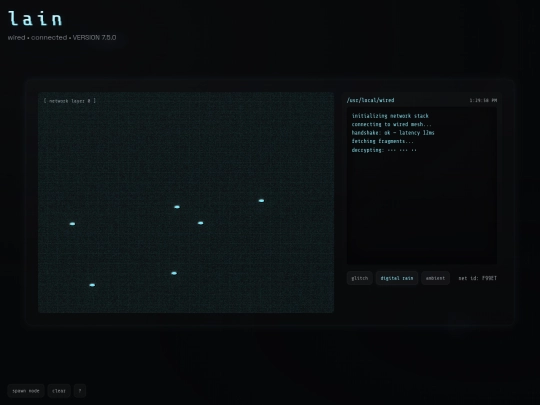Viewport: 540px width, 405px height.
Task: Click the 'net id' label
Action: tap(478, 278)
